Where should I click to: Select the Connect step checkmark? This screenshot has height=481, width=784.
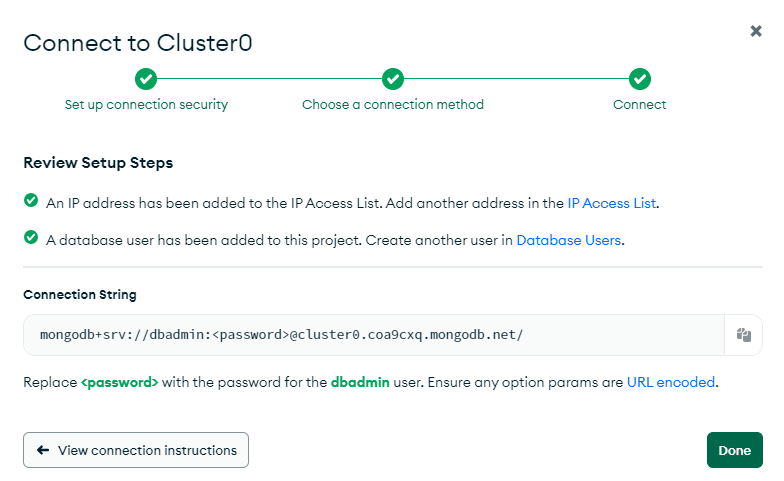[640, 79]
